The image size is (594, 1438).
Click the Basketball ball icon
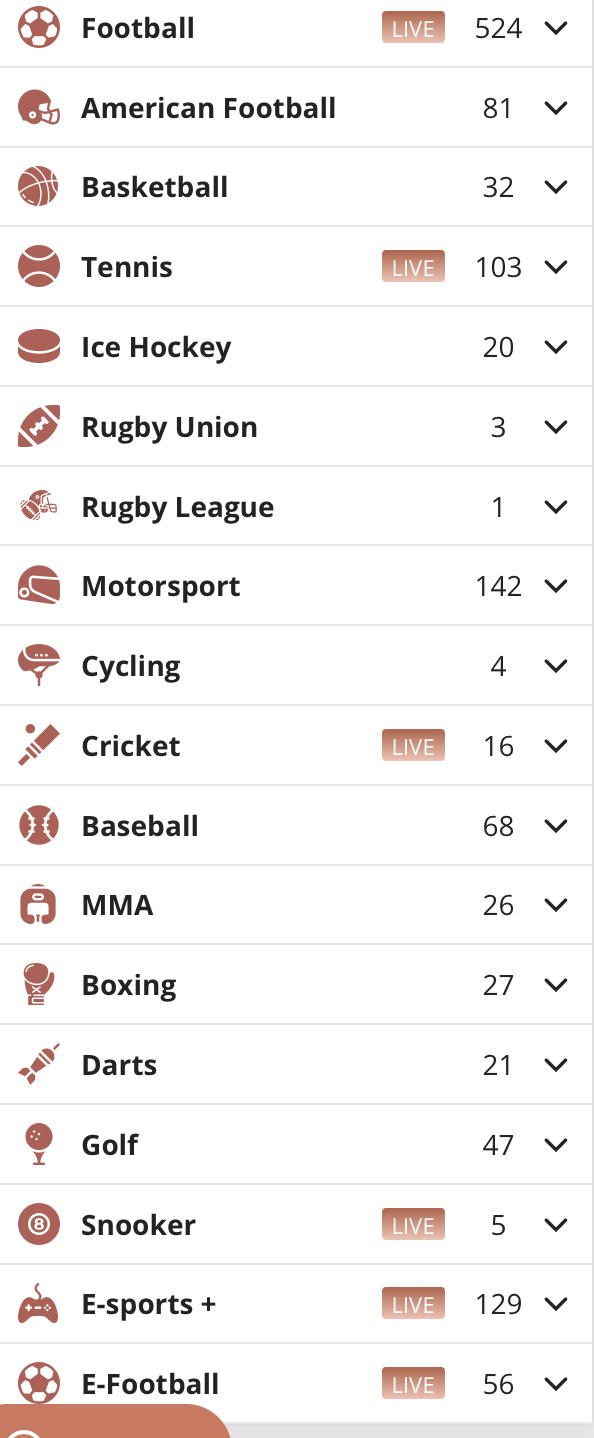(x=39, y=187)
